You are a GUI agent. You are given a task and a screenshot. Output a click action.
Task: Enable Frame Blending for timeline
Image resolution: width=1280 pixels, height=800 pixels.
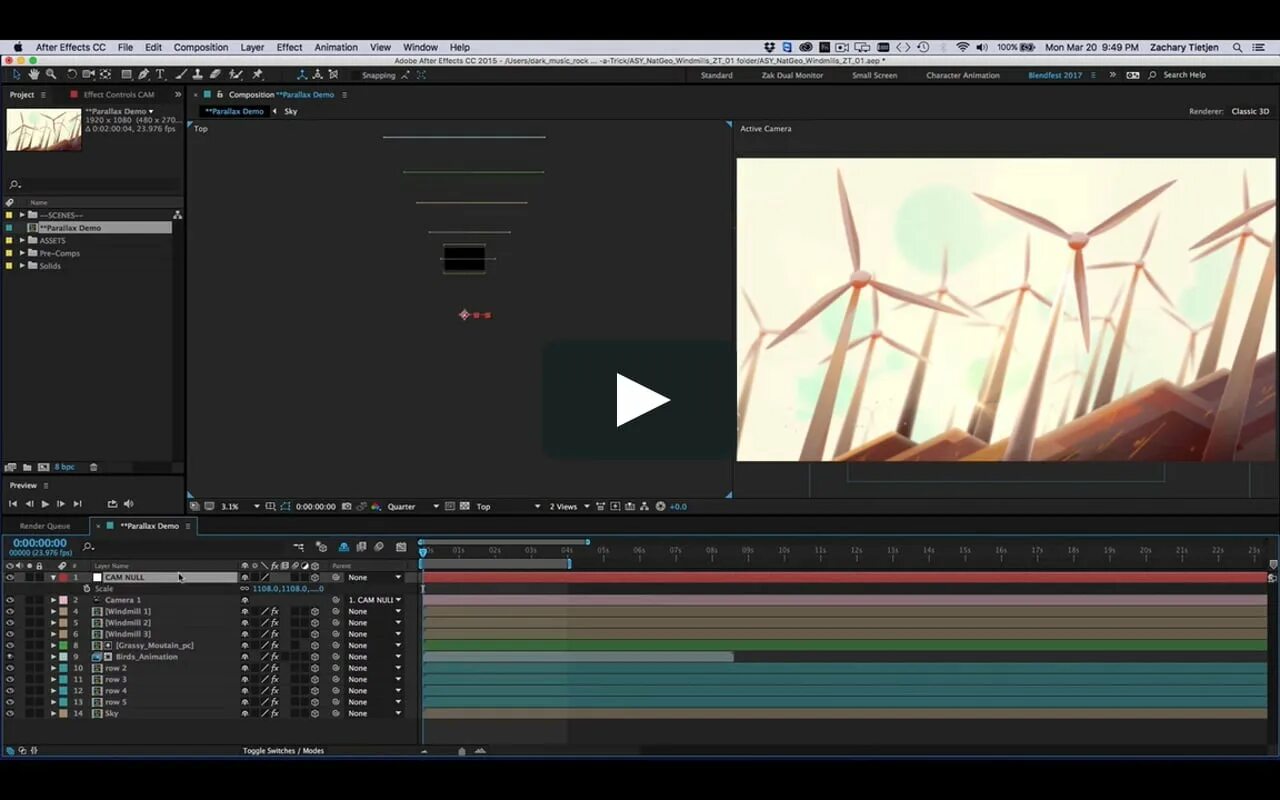[360, 547]
